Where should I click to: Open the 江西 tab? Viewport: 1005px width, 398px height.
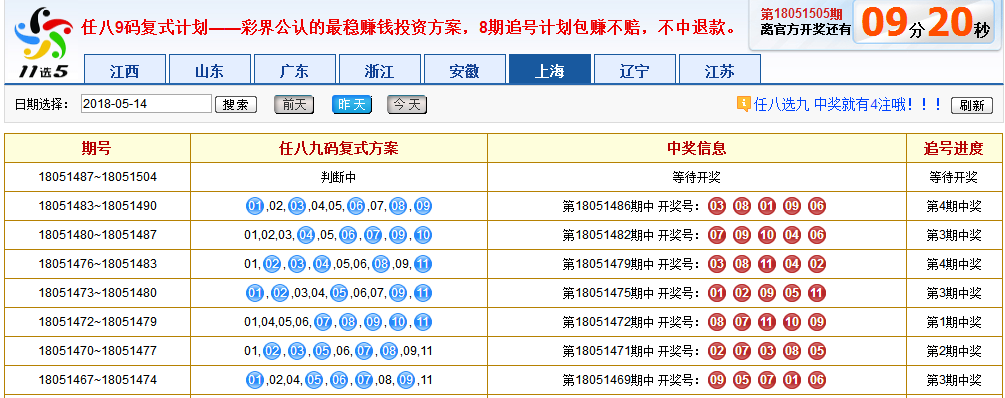tap(124, 70)
